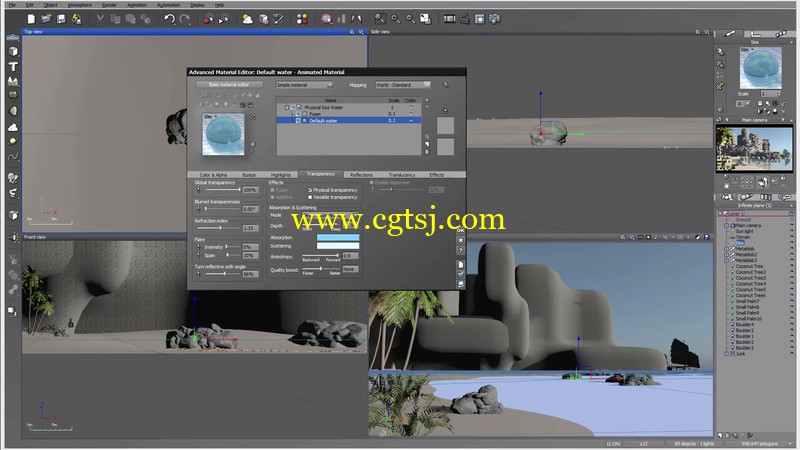The width and height of the screenshot is (800, 450).
Task: Open the Default water color dropdown arrow
Action: (411, 121)
